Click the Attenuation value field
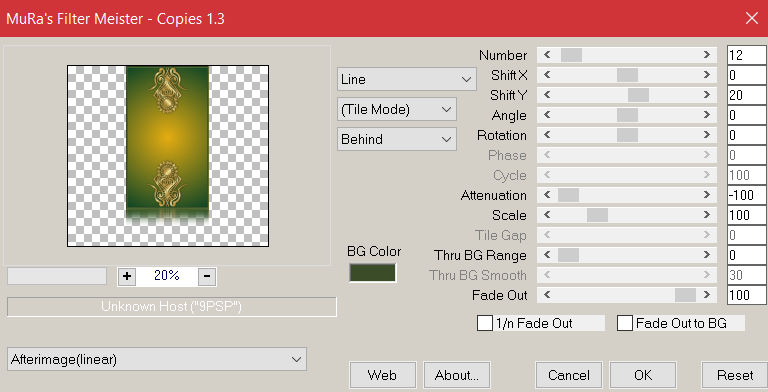The height and width of the screenshot is (392, 768). tap(747, 195)
